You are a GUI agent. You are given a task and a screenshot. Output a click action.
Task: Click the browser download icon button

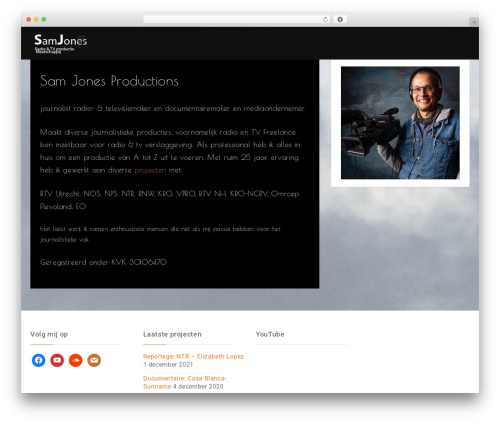coord(340,19)
